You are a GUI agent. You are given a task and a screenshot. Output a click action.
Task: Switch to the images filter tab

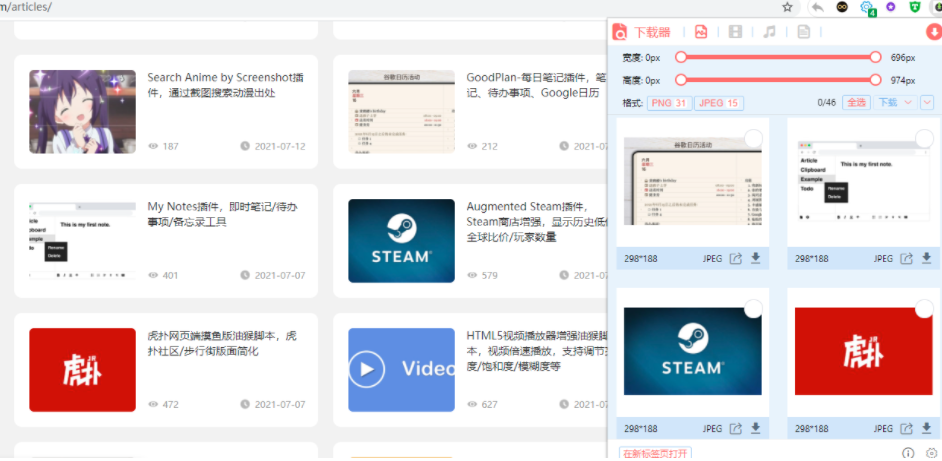[700, 32]
